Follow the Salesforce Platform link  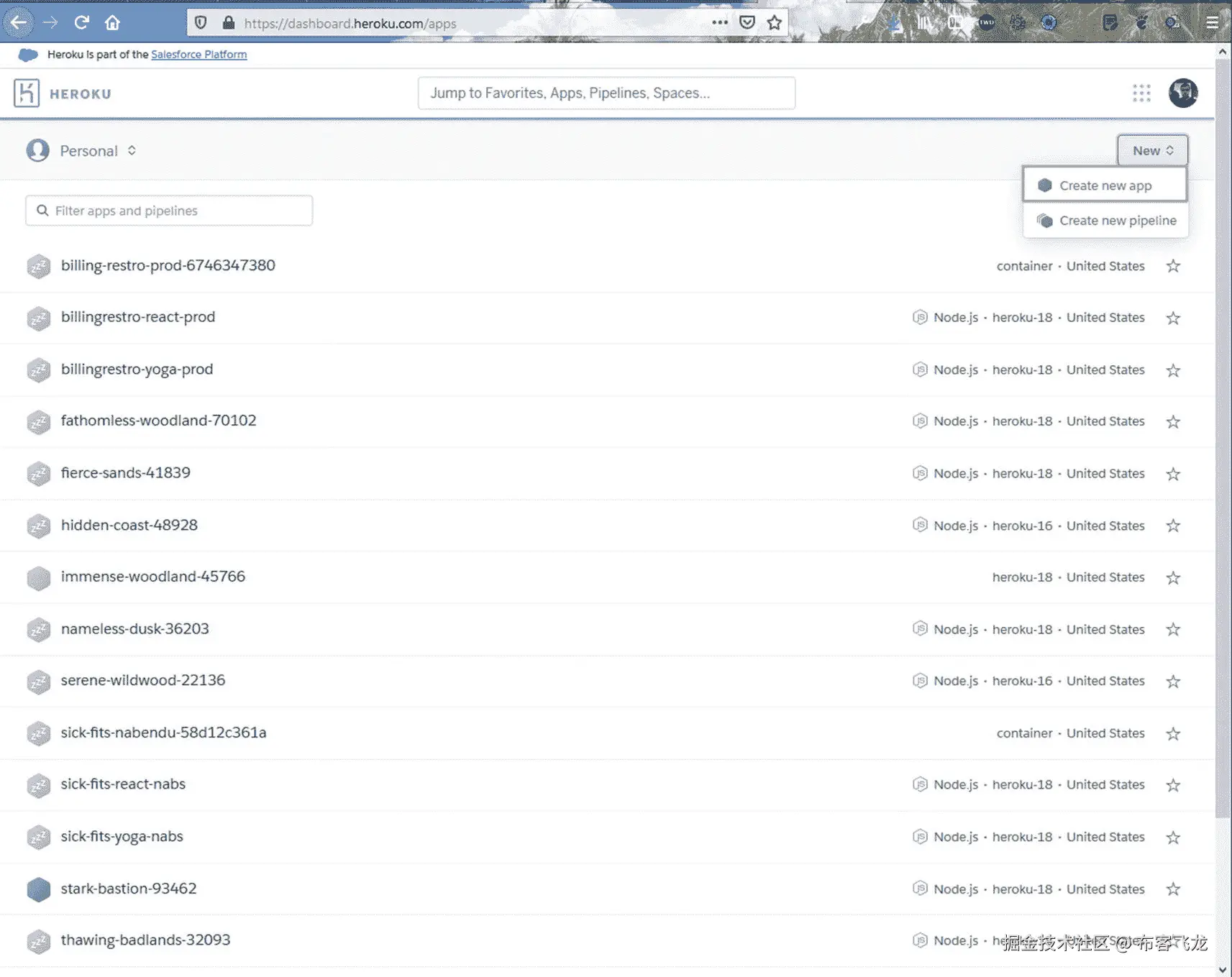(199, 55)
